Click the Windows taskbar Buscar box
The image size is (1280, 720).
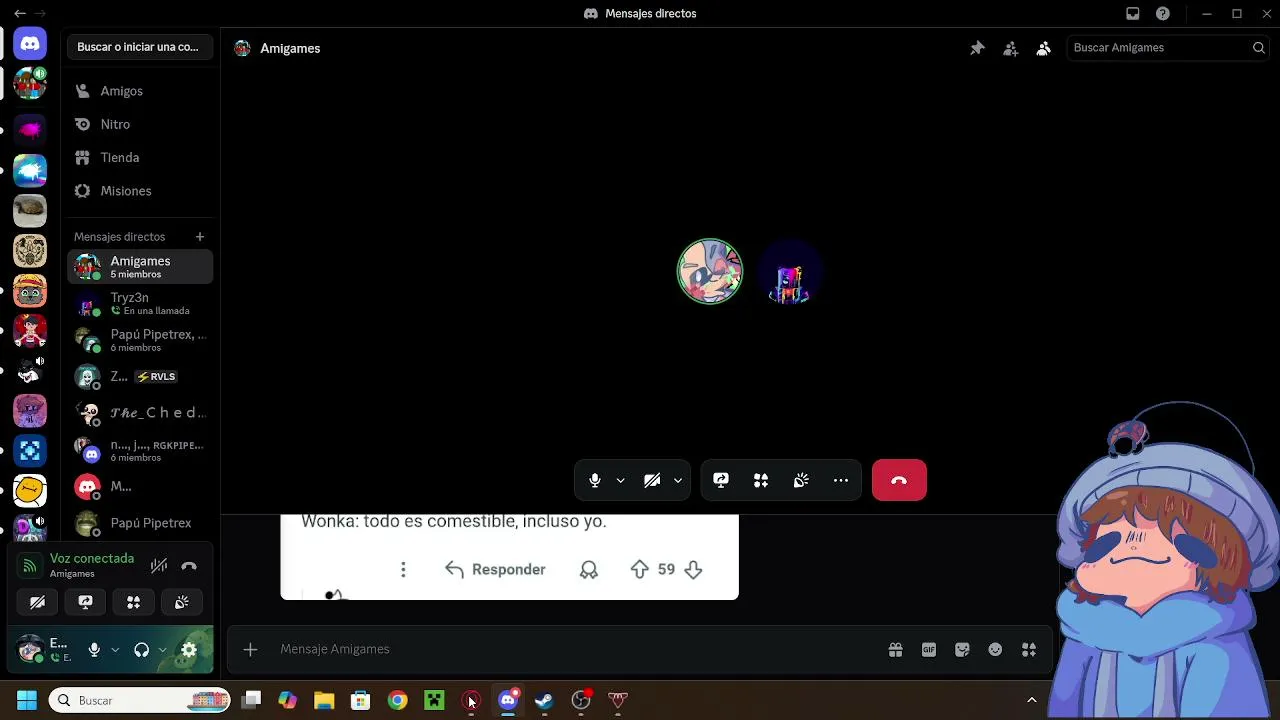click(140, 700)
